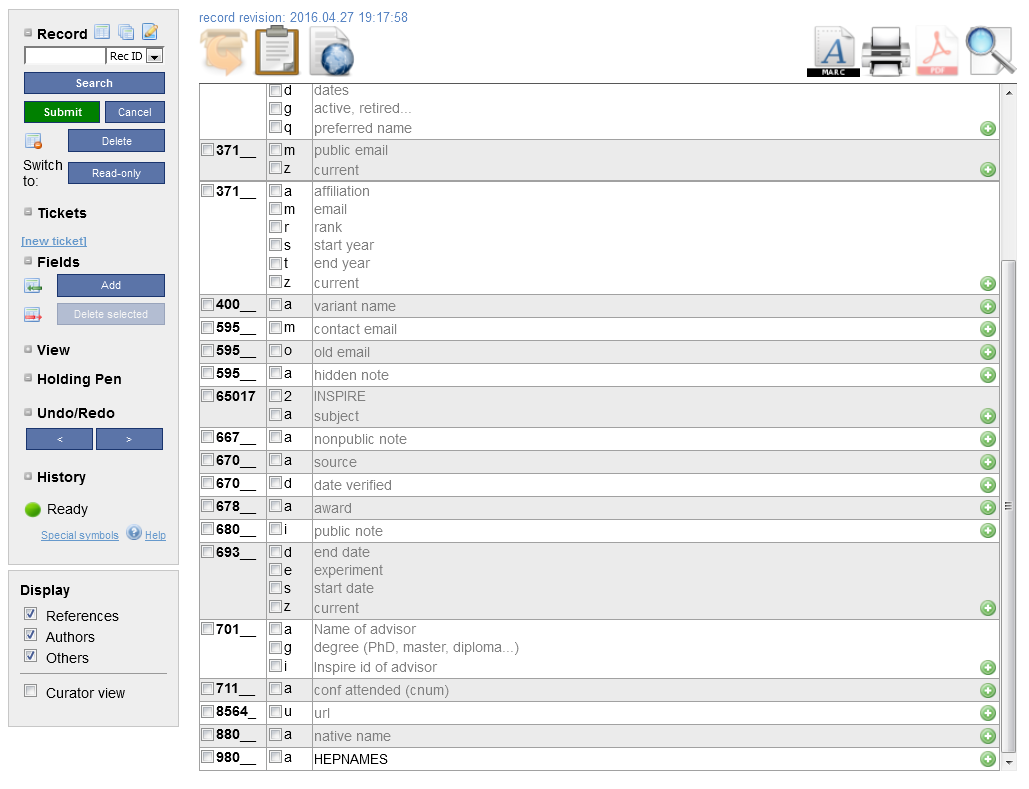1029x789 pixels.
Task: Click plus icon on public note row
Action: click(988, 530)
